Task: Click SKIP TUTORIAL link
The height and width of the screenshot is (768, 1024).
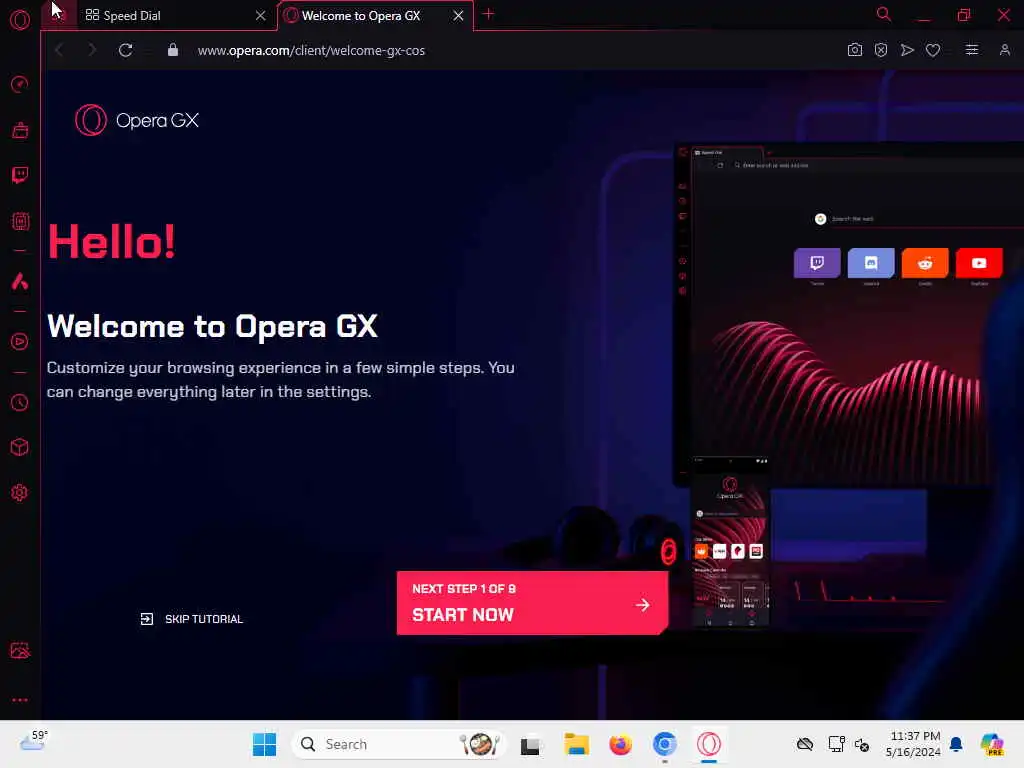Action: tap(191, 619)
